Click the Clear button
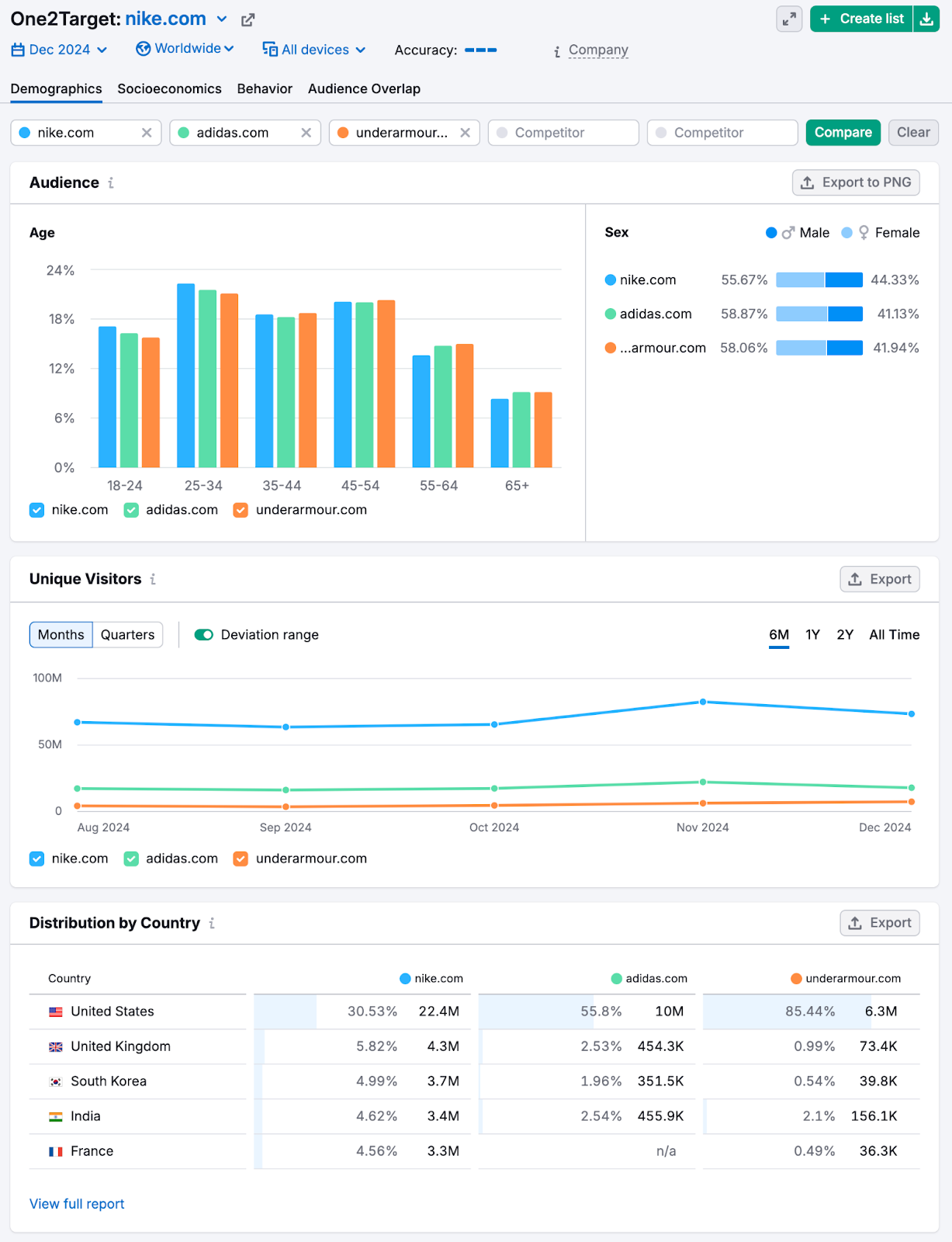 click(x=914, y=133)
